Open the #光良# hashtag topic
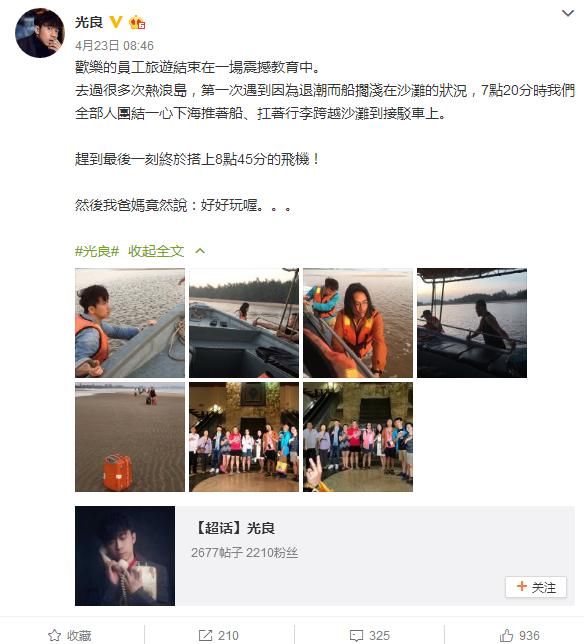Screen dimensions: 584x644 [97, 251]
